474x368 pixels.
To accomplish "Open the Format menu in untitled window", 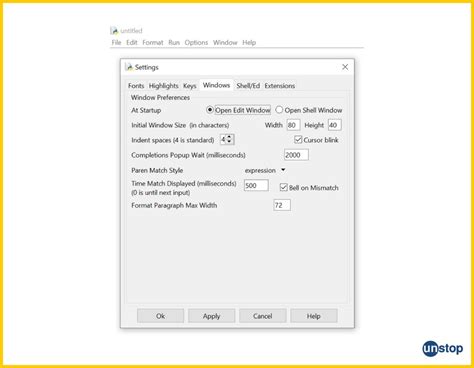I will 153,43.
